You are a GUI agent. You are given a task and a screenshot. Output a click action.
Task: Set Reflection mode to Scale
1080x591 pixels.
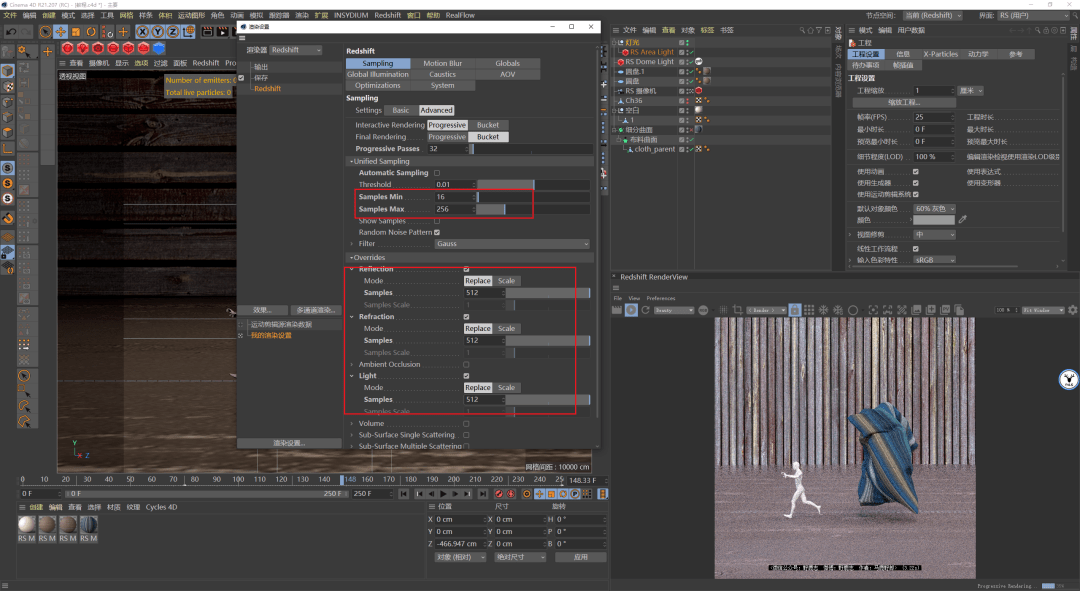pyautogui.click(x=507, y=281)
